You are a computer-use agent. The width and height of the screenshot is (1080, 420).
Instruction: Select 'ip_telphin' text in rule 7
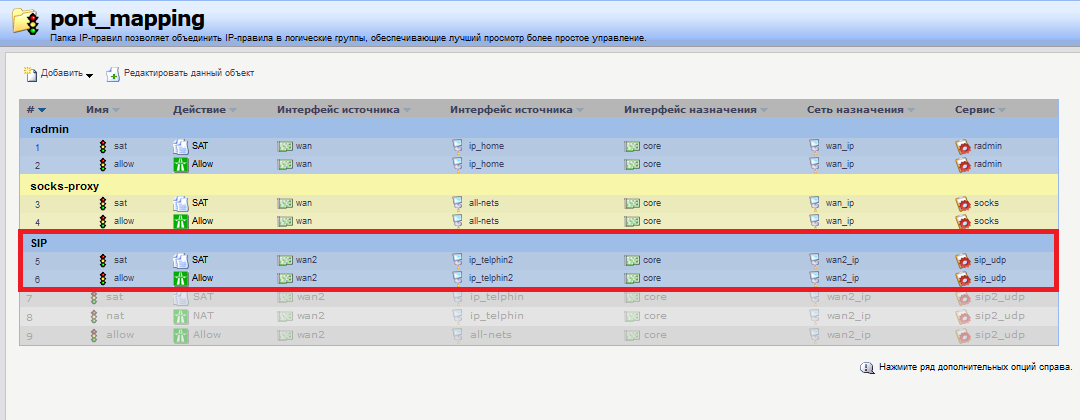click(496, 297)
